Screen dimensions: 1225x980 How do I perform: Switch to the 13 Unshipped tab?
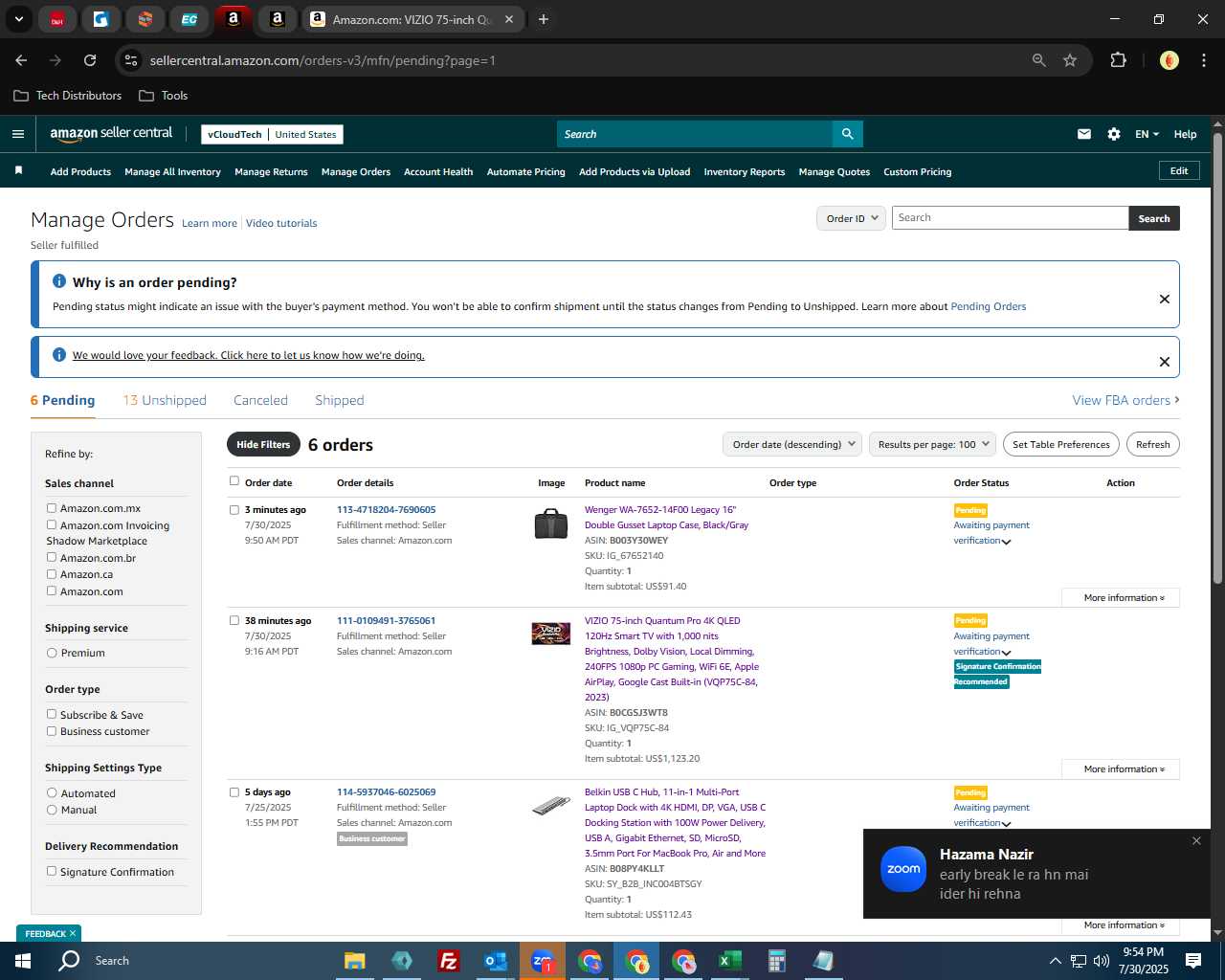(165, 400)
